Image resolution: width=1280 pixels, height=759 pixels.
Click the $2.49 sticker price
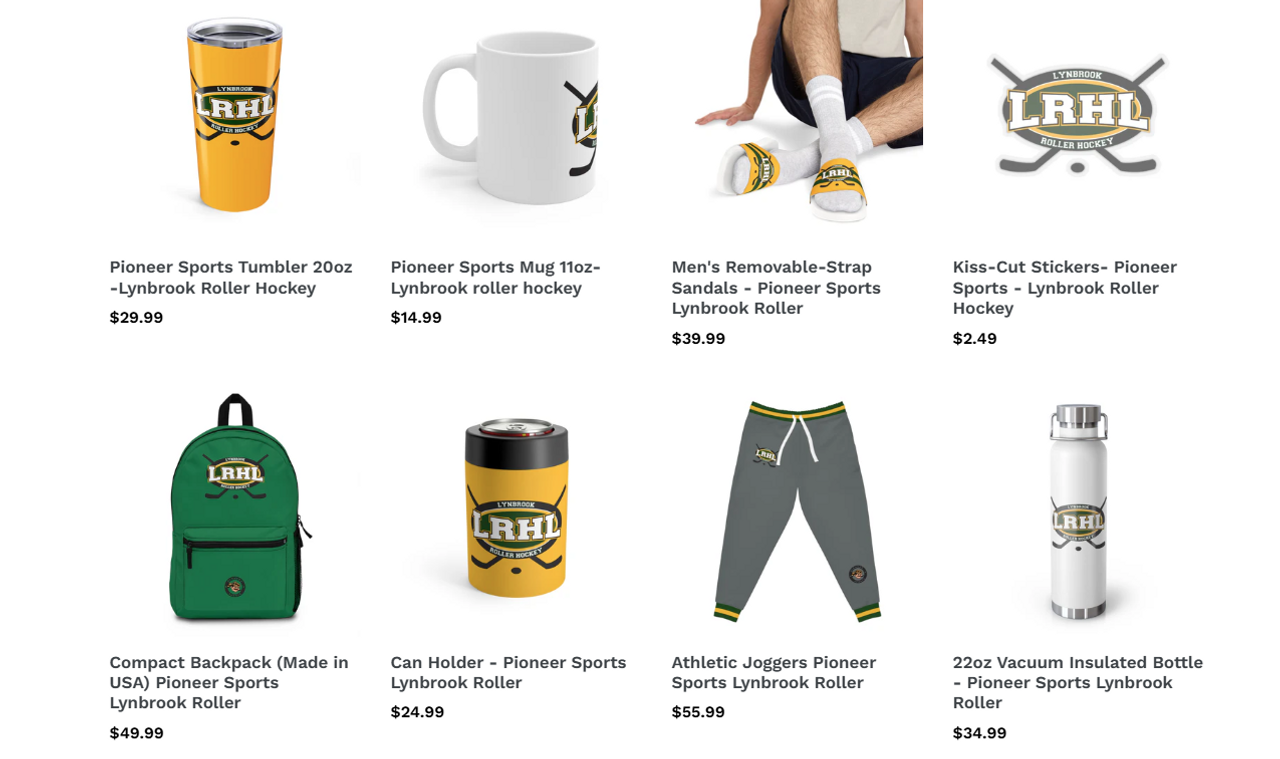(x=975, y=339)
